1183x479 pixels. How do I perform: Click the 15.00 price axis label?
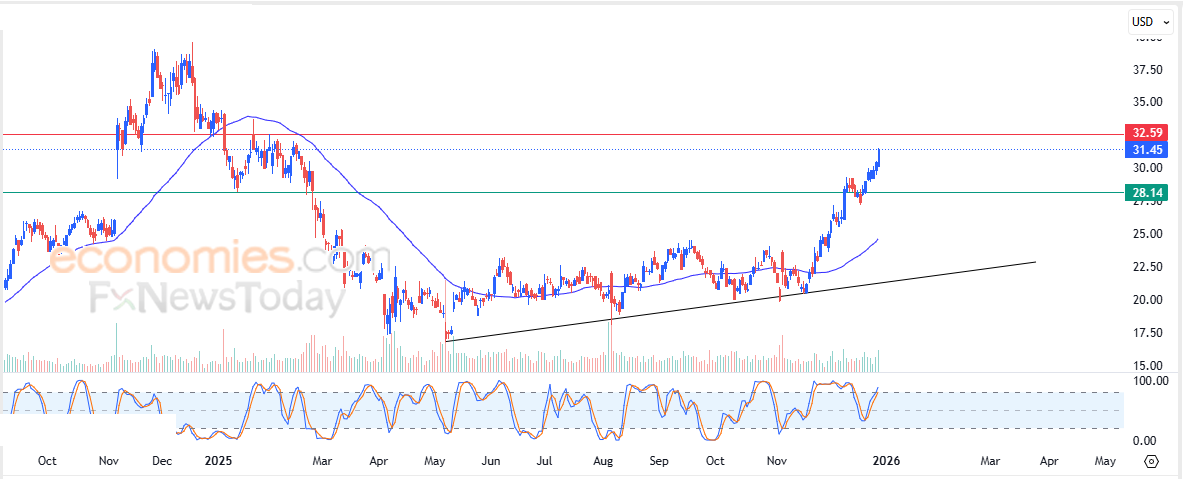click(x=1147, y=365)
